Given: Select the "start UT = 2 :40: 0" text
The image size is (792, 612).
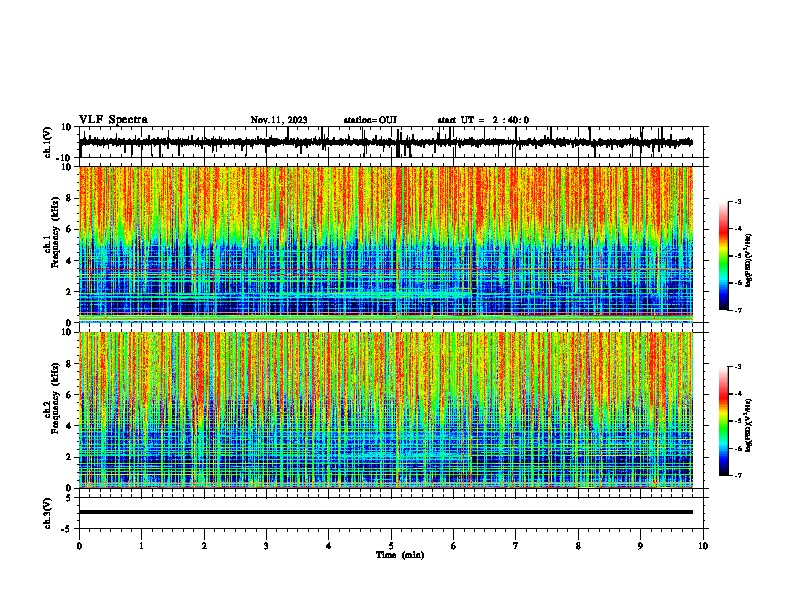Looking at the screenshot, I should (483, 120).
